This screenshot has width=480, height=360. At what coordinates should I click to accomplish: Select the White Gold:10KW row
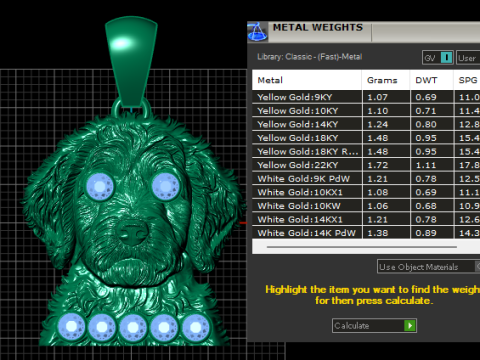pyautogui.click(x=366, y=206)
